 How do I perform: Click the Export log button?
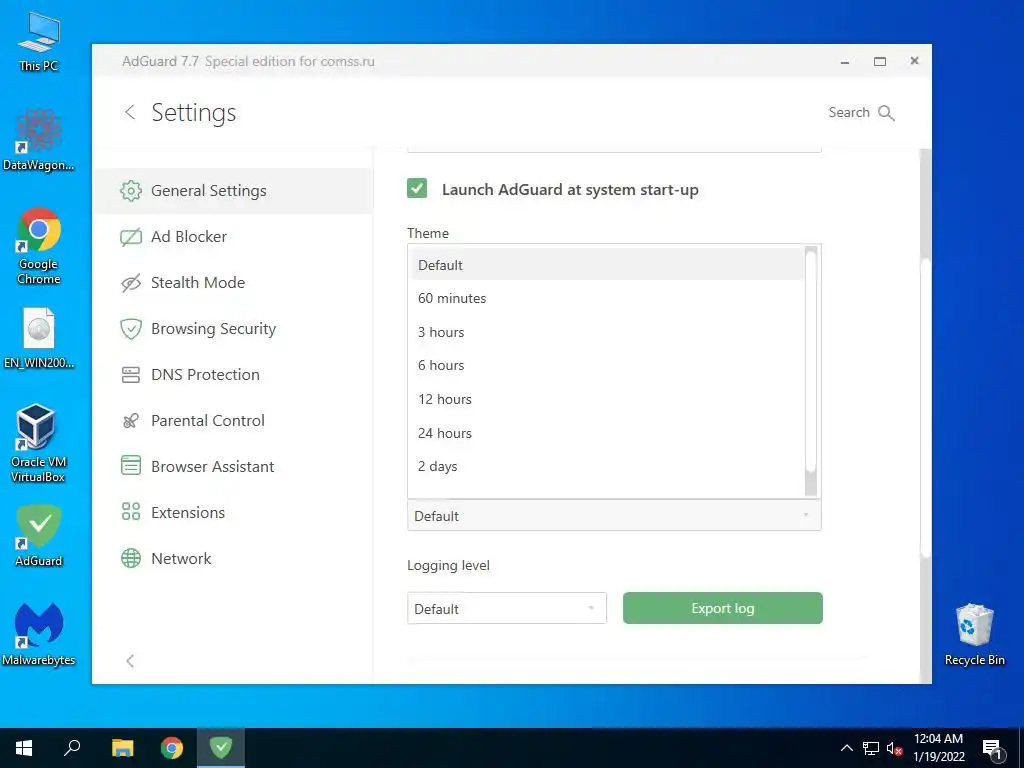[x=722, y=608]
